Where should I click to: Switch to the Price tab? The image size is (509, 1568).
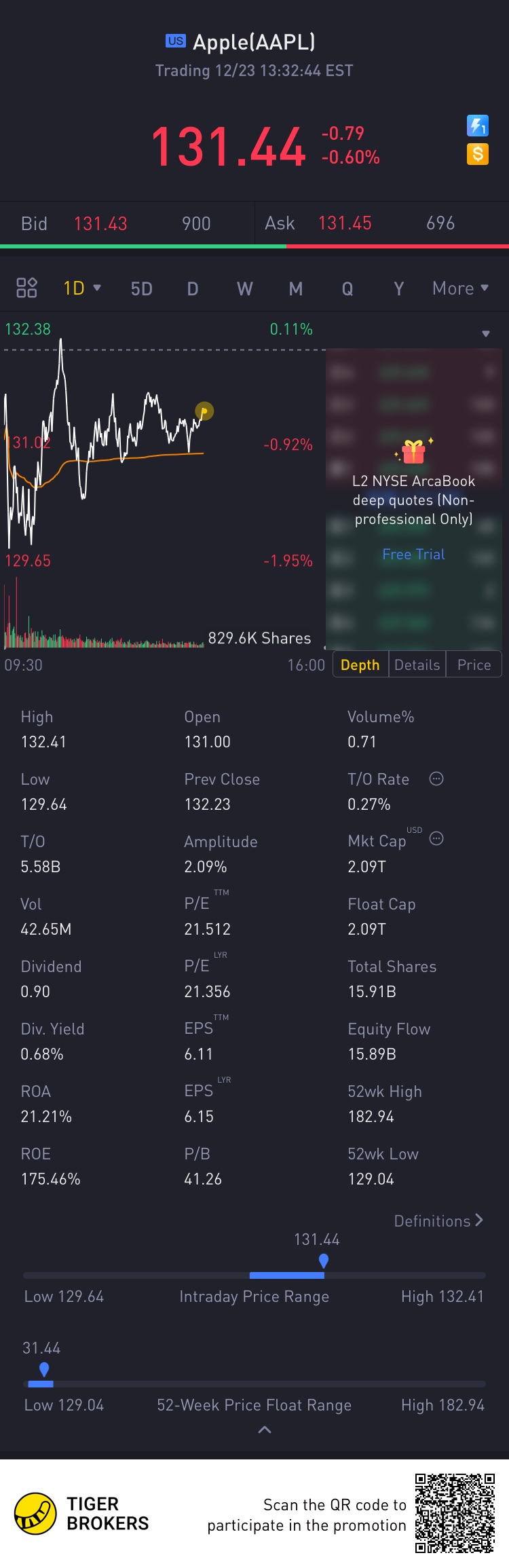coord(474,665)
